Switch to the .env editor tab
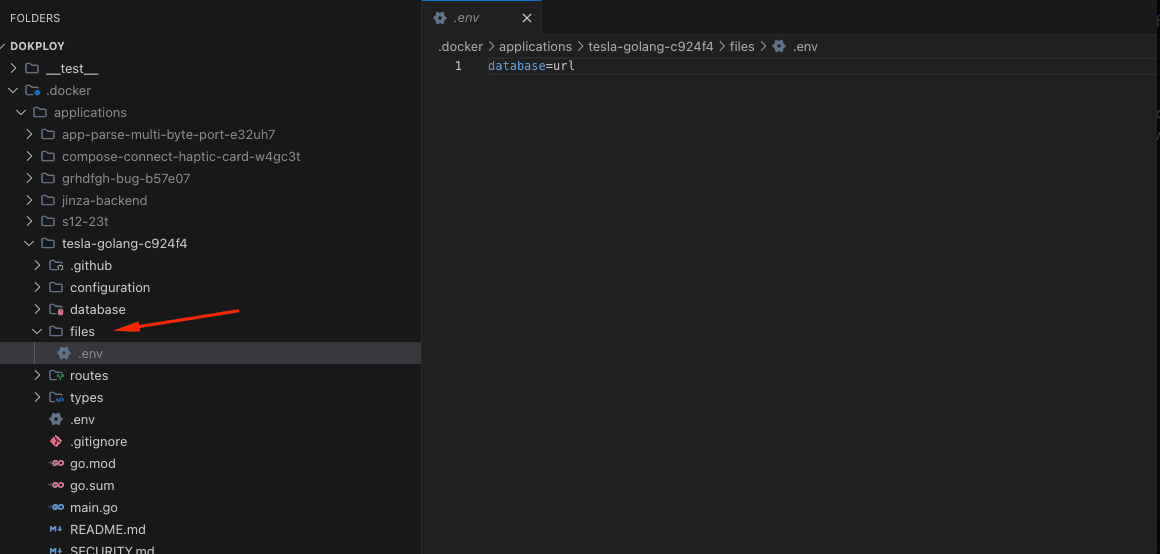Screen dimensions: 1160x554 coord(467,18)
